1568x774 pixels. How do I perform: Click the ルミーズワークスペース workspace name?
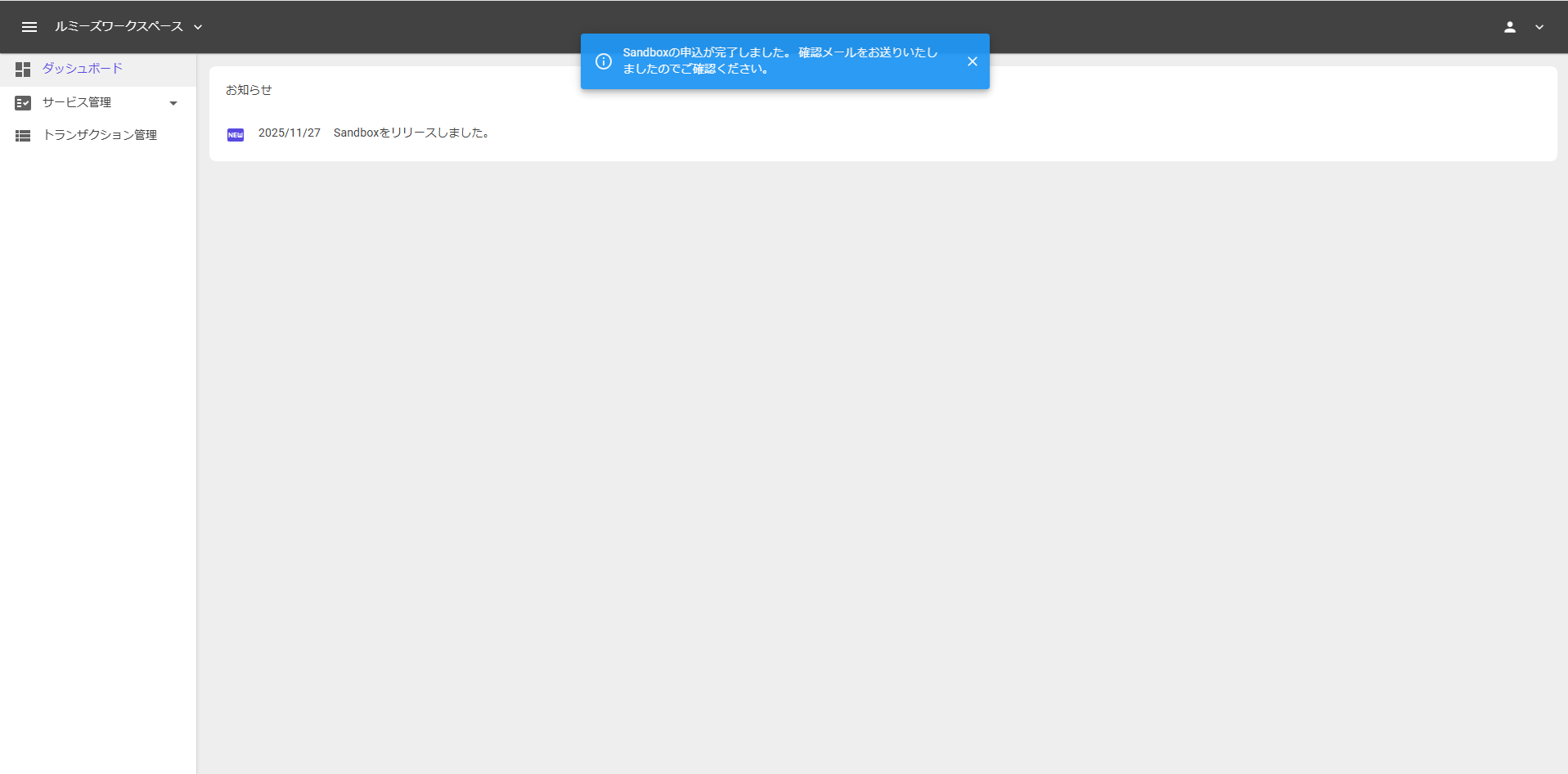tap(119, 27)
